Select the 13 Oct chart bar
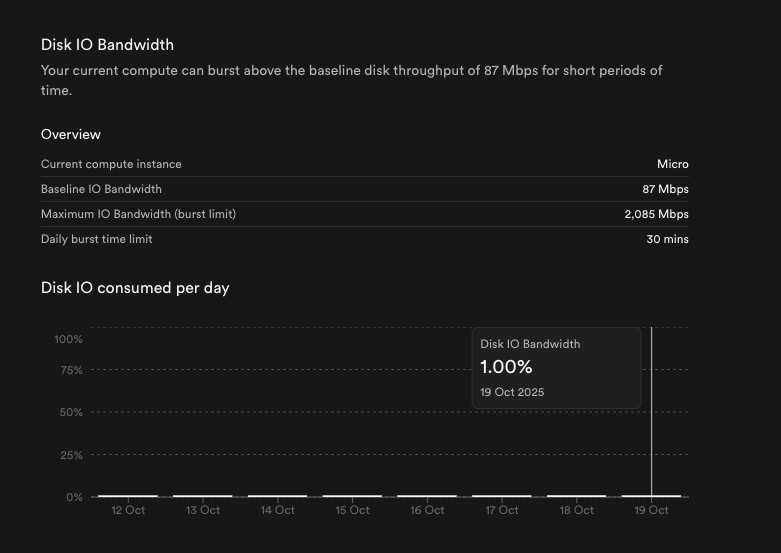The image size is (781, 553). 203,495
